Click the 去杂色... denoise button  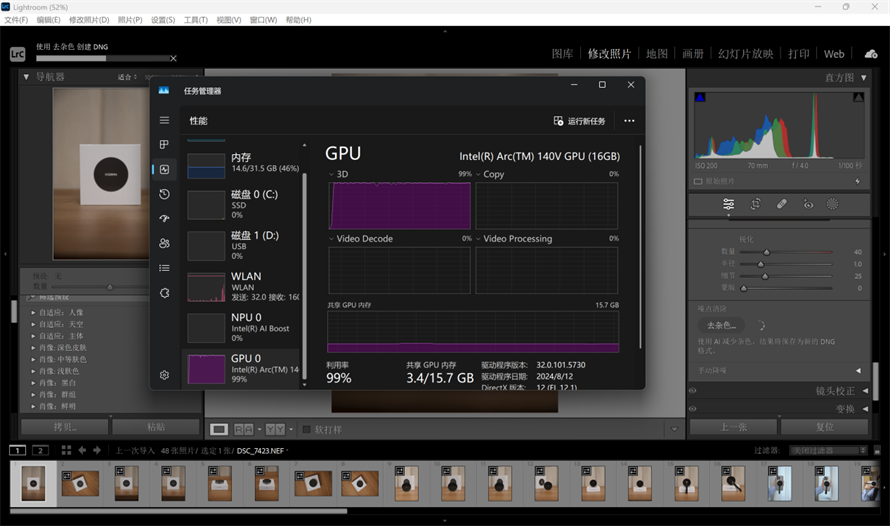coord(721,326)
